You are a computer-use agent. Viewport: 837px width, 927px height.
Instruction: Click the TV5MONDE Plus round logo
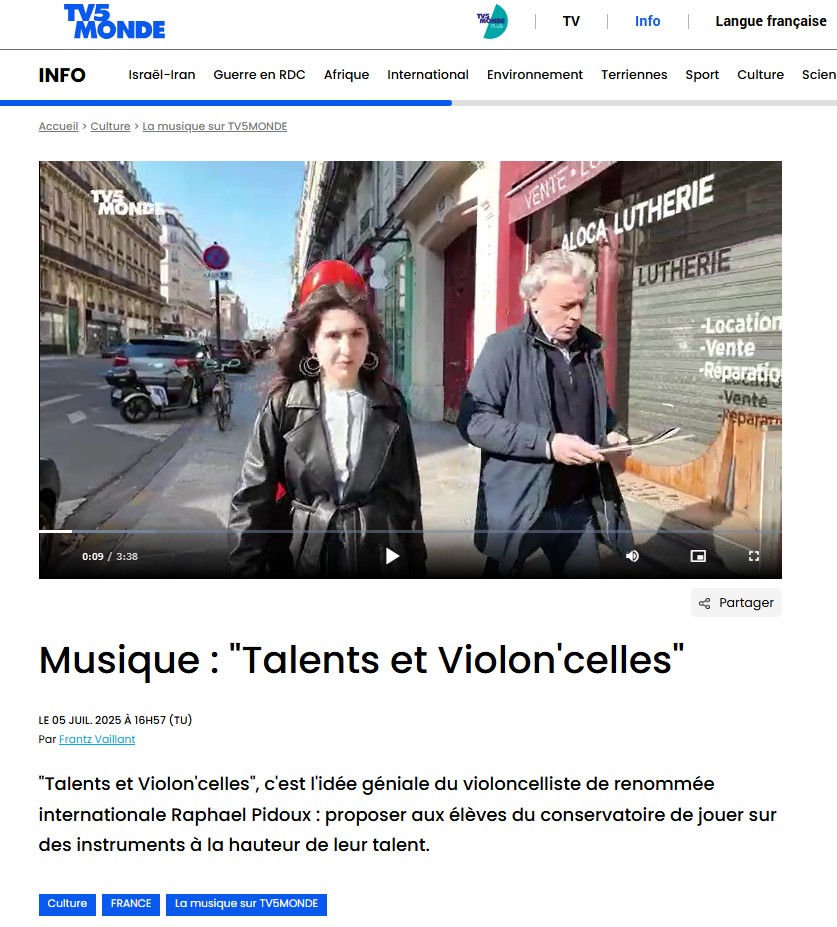point(492,21)
